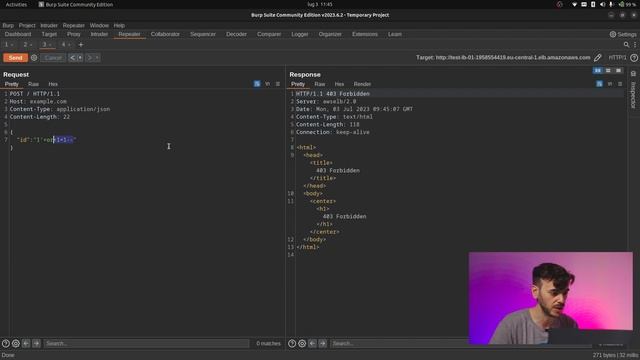Switch Response view to Hex
Viewport: 640px width, 360px height.
click(x=339, y=84)
